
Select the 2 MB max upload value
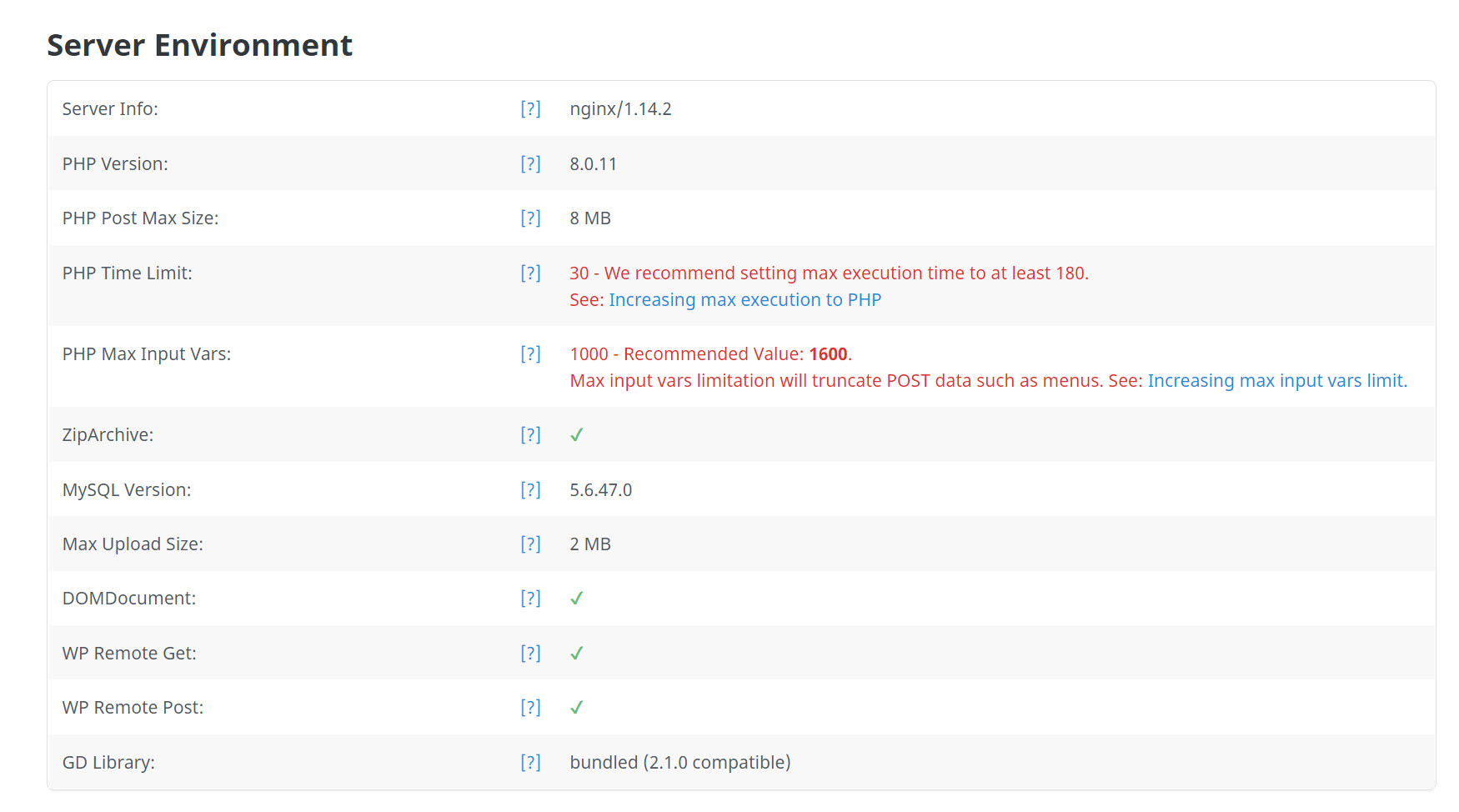[590, 544]
